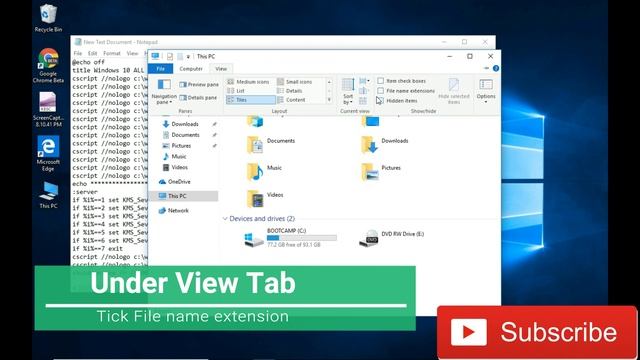Click the BOOTCAMP drive space bar

(302, 238)
